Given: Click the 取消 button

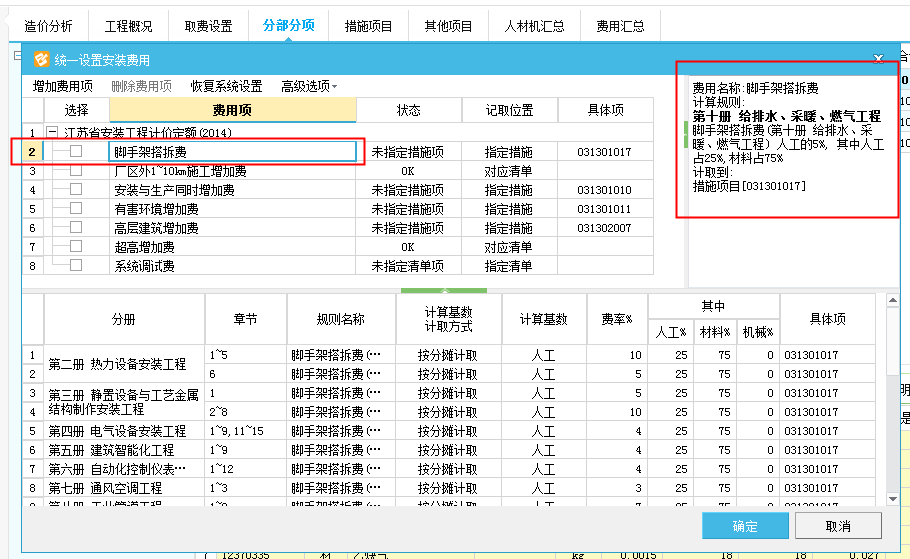Looking at the screenshot, I should 837,526.
